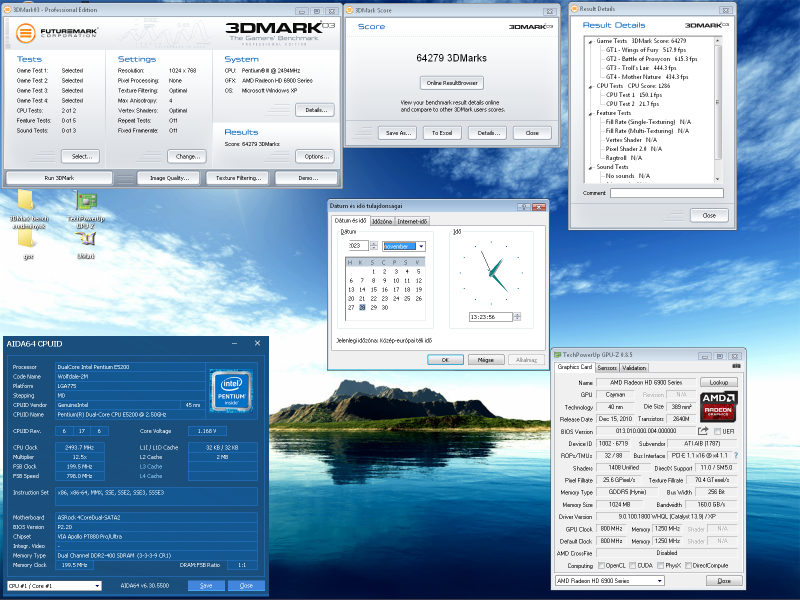This screenshot has height=600, width=800.
Task: Switch to the Időzóna tab
Action: 382,221
